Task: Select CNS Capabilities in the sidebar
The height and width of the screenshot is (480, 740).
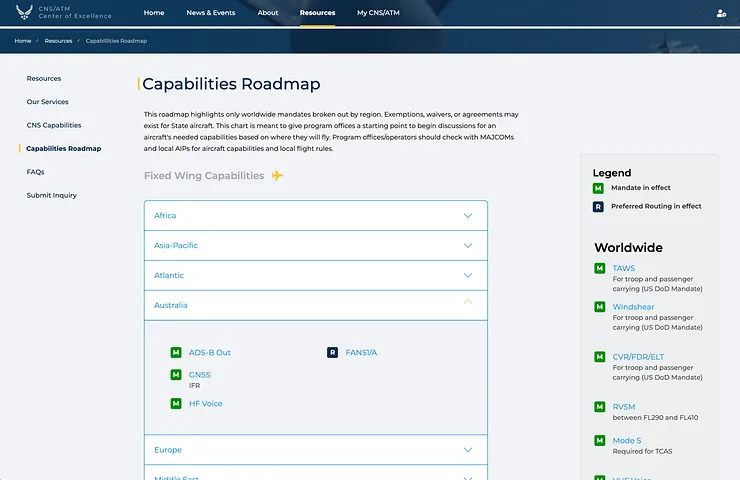Action: (54, 125)
